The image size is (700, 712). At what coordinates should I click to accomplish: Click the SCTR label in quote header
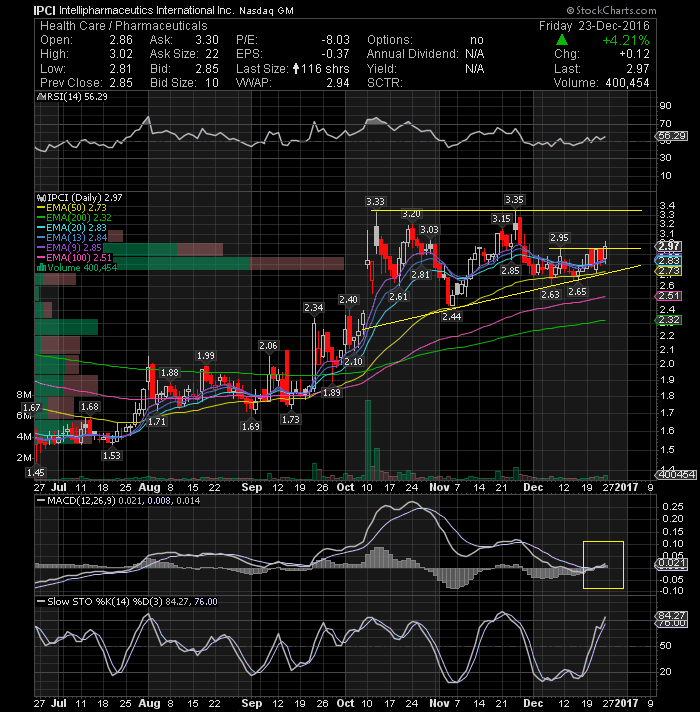(385, 83)
